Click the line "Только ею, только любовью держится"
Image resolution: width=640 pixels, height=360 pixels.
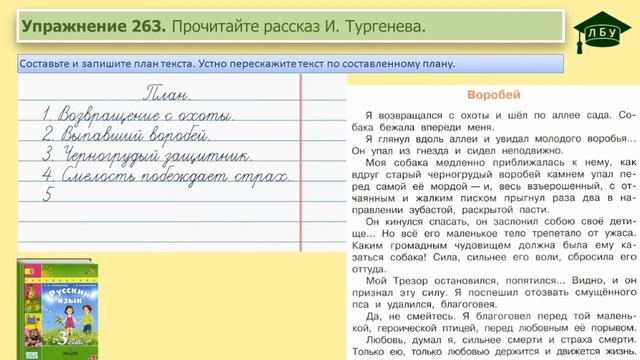(x=494, y=351)
